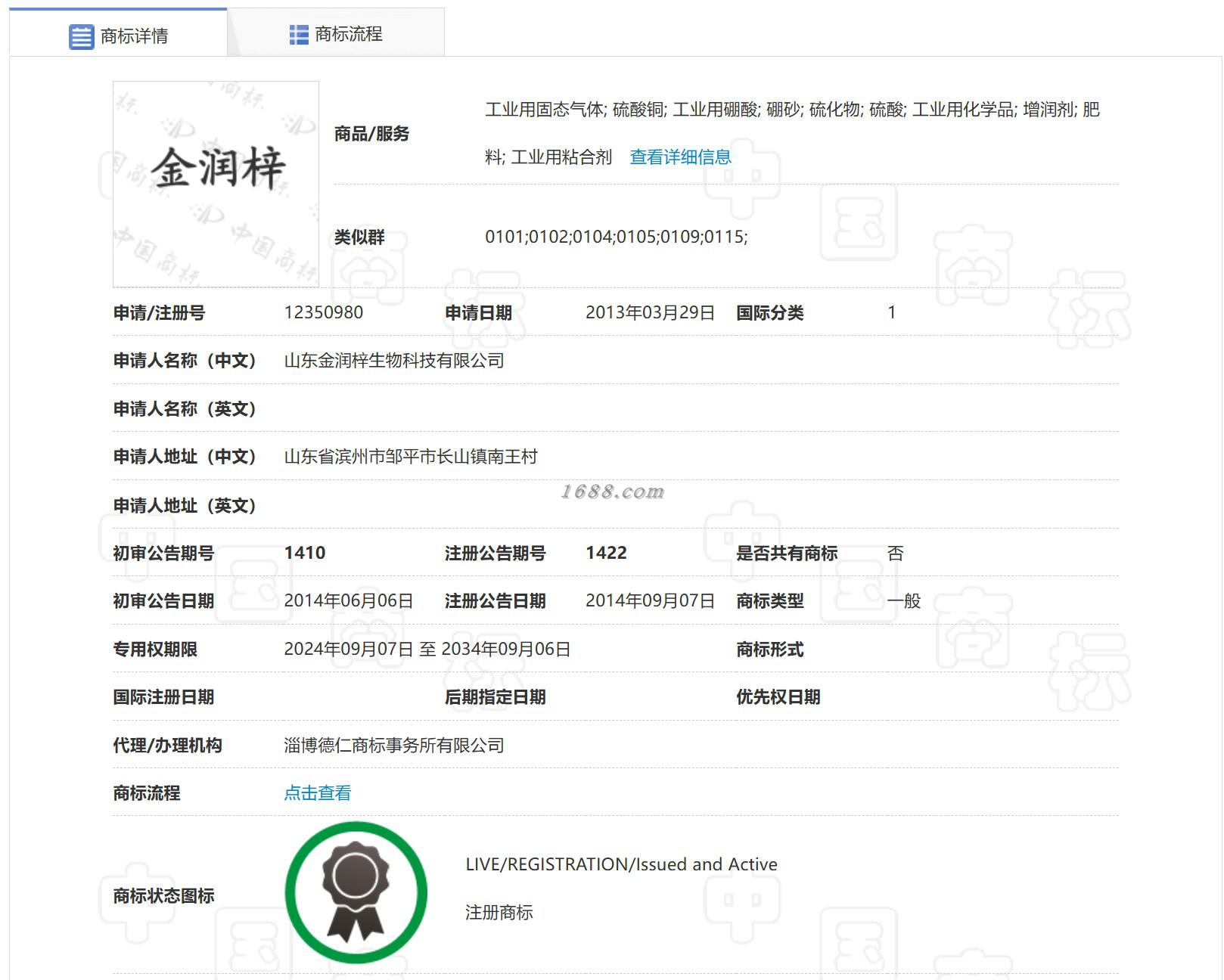Screen dimensions: 1224x980
Task: Select applicant address 山东省滨州市邹平市长山镇南王村
Action: pos(411,457)
